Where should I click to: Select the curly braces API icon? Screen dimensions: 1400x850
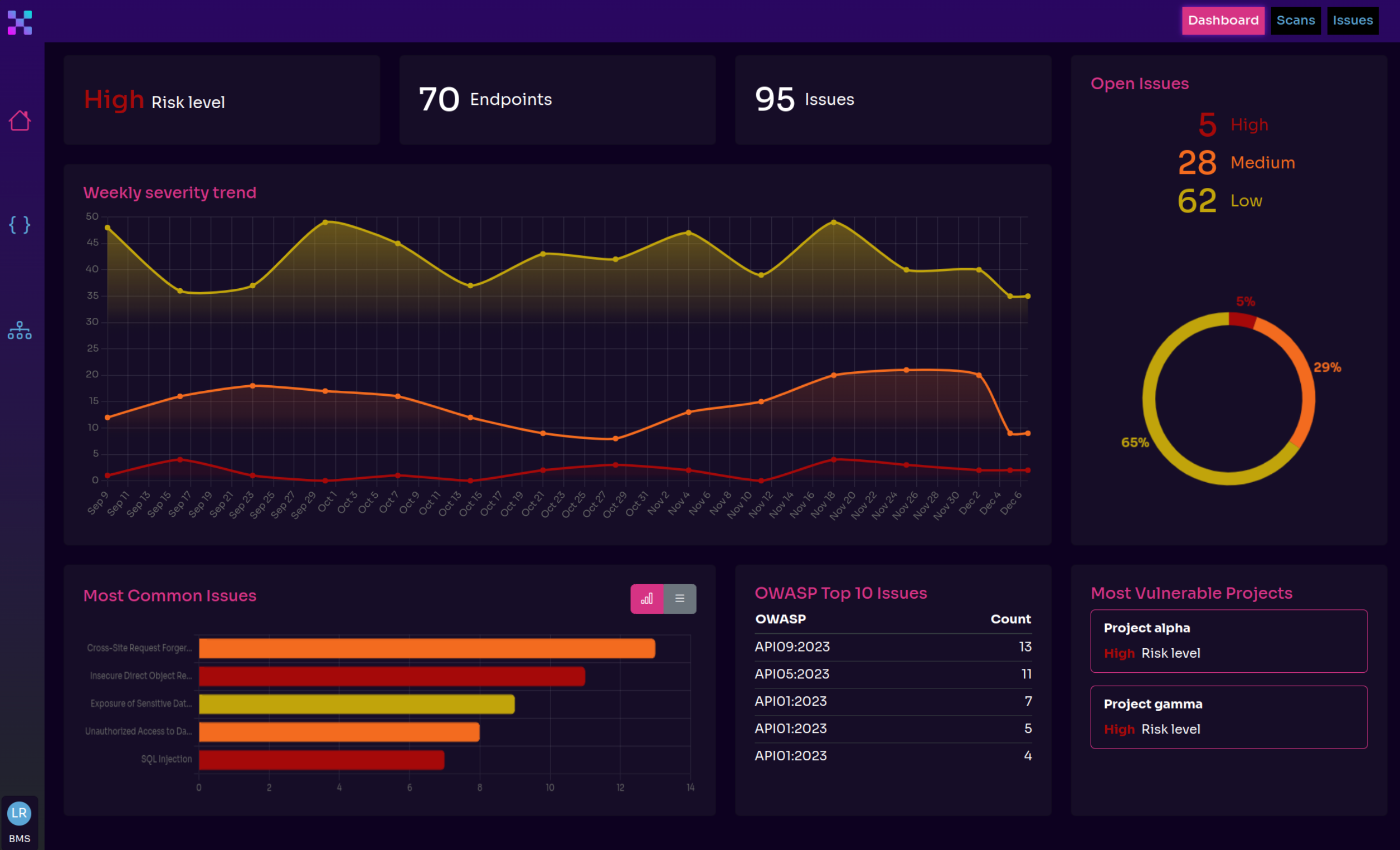pos(19,225)
